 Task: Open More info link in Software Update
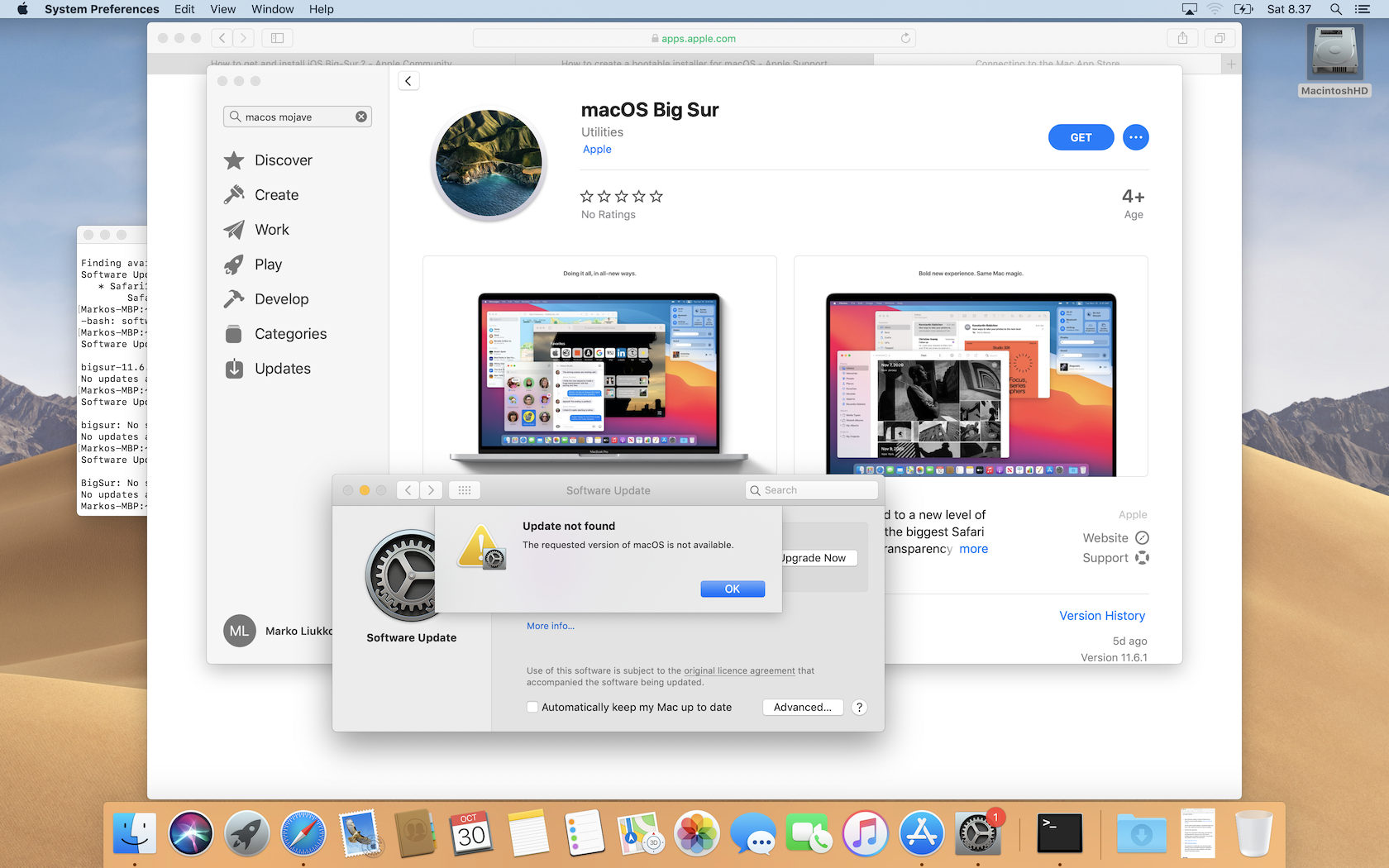(551, 626)
